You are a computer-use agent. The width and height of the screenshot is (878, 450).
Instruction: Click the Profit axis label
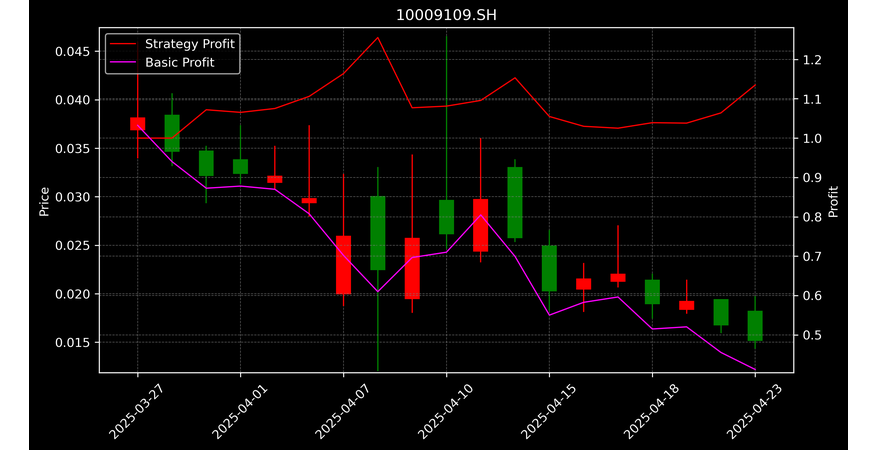[x=833, y=201]
